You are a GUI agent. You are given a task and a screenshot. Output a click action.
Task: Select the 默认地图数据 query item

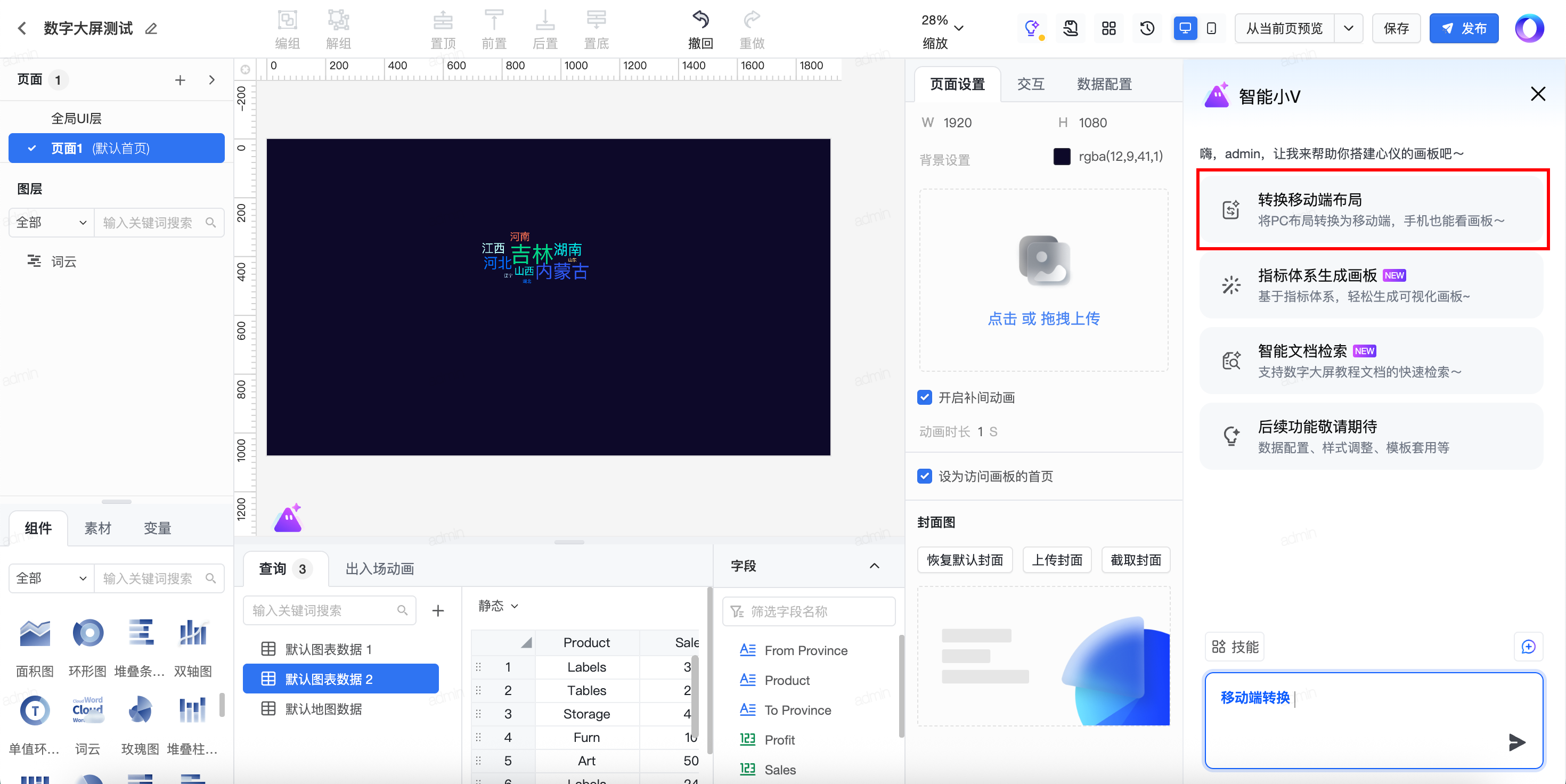(x=323, y=709)
